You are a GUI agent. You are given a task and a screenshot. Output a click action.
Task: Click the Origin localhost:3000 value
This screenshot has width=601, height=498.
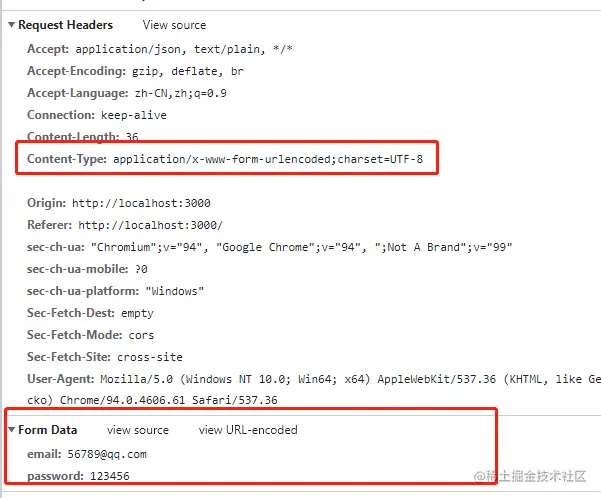click(141, 203)
